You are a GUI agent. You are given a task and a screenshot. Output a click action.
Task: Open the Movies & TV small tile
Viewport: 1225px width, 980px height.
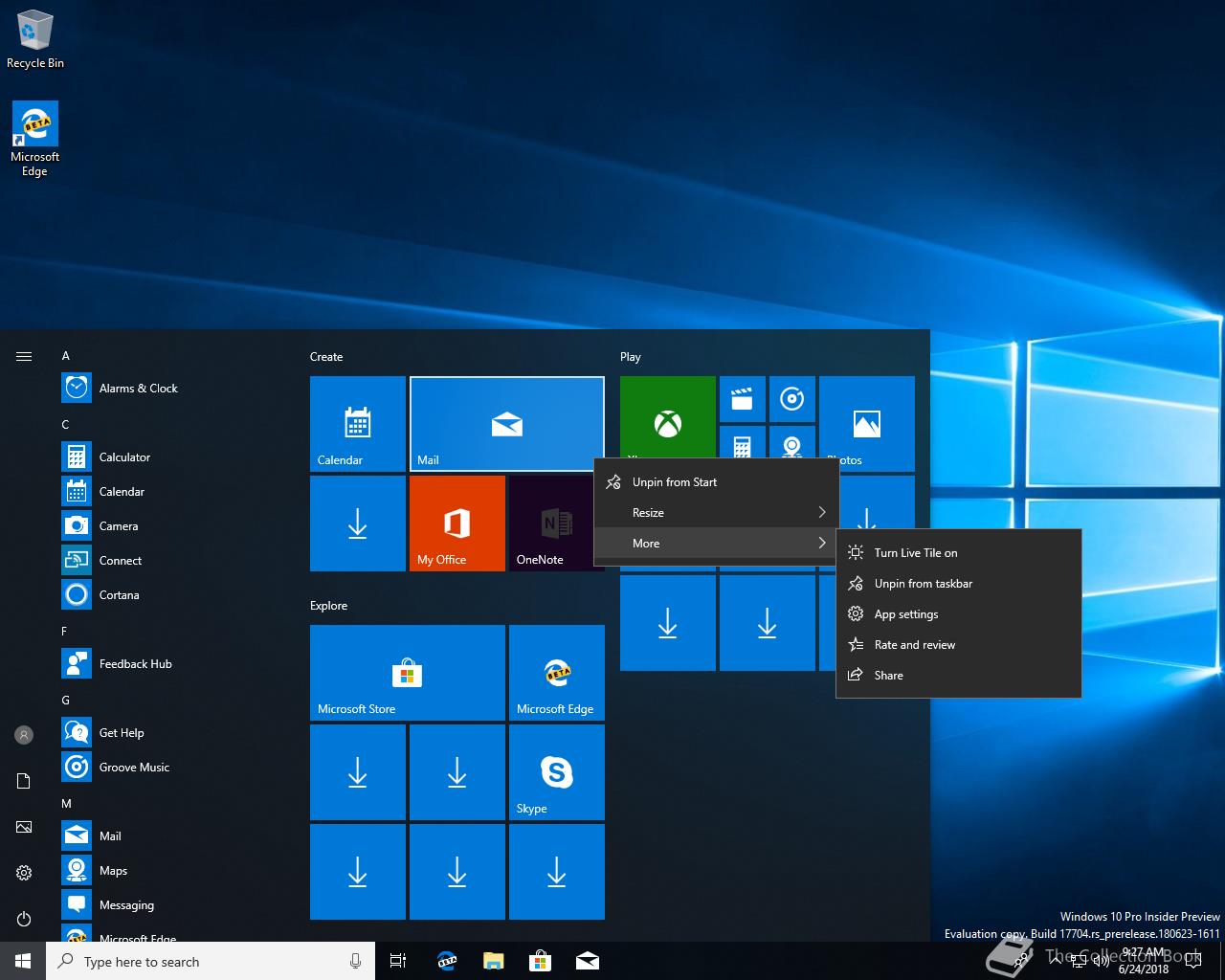point(743,399)
